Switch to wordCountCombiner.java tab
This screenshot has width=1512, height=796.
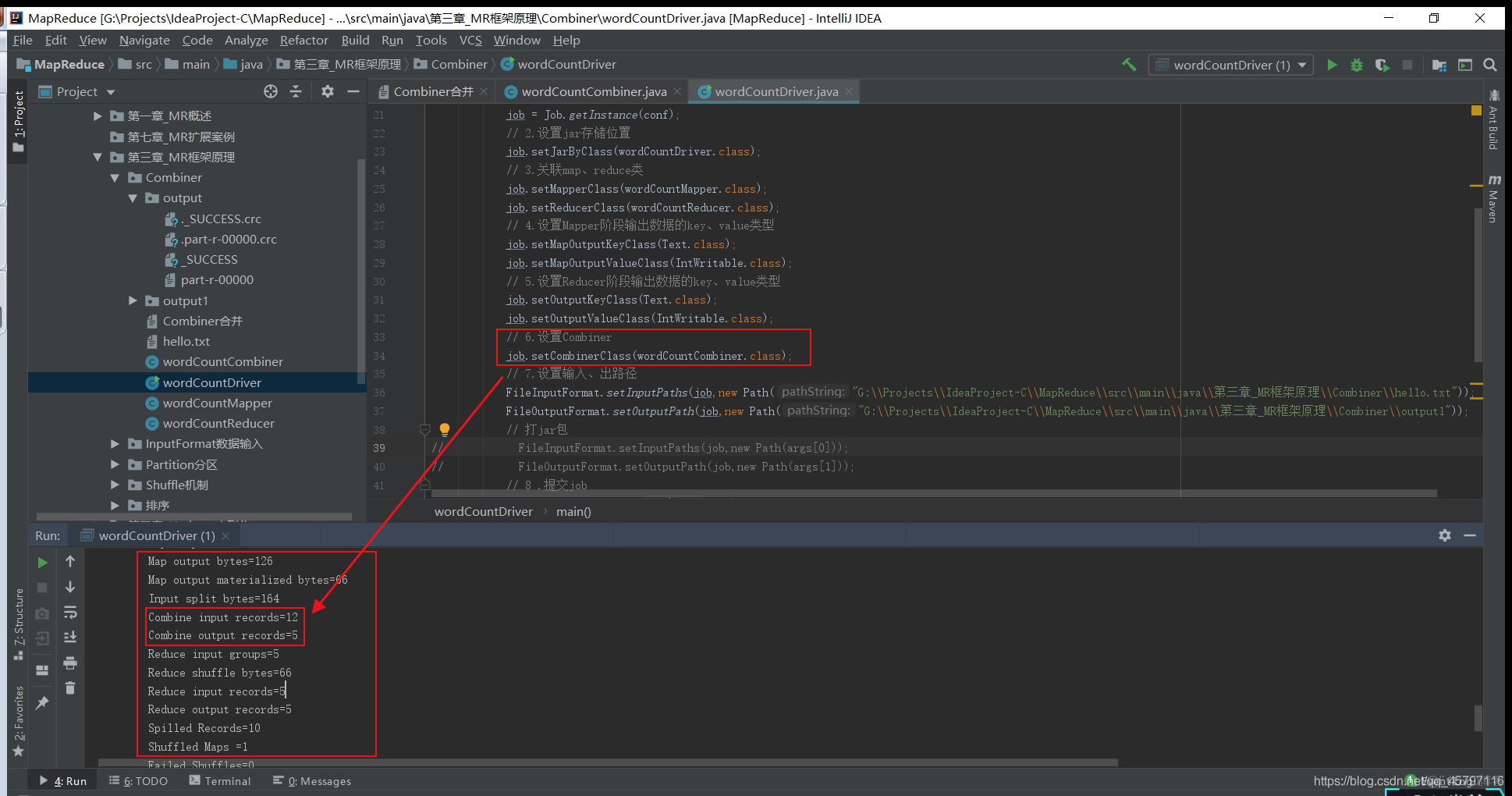click(x=594, y=92)
